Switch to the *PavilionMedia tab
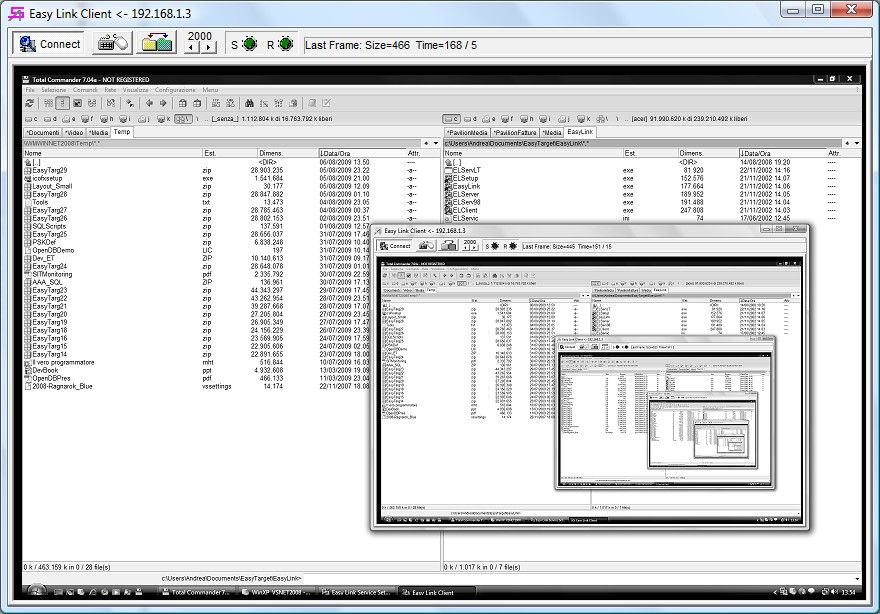The height and width of the screenshot is (614, 880). click(467, 132)
